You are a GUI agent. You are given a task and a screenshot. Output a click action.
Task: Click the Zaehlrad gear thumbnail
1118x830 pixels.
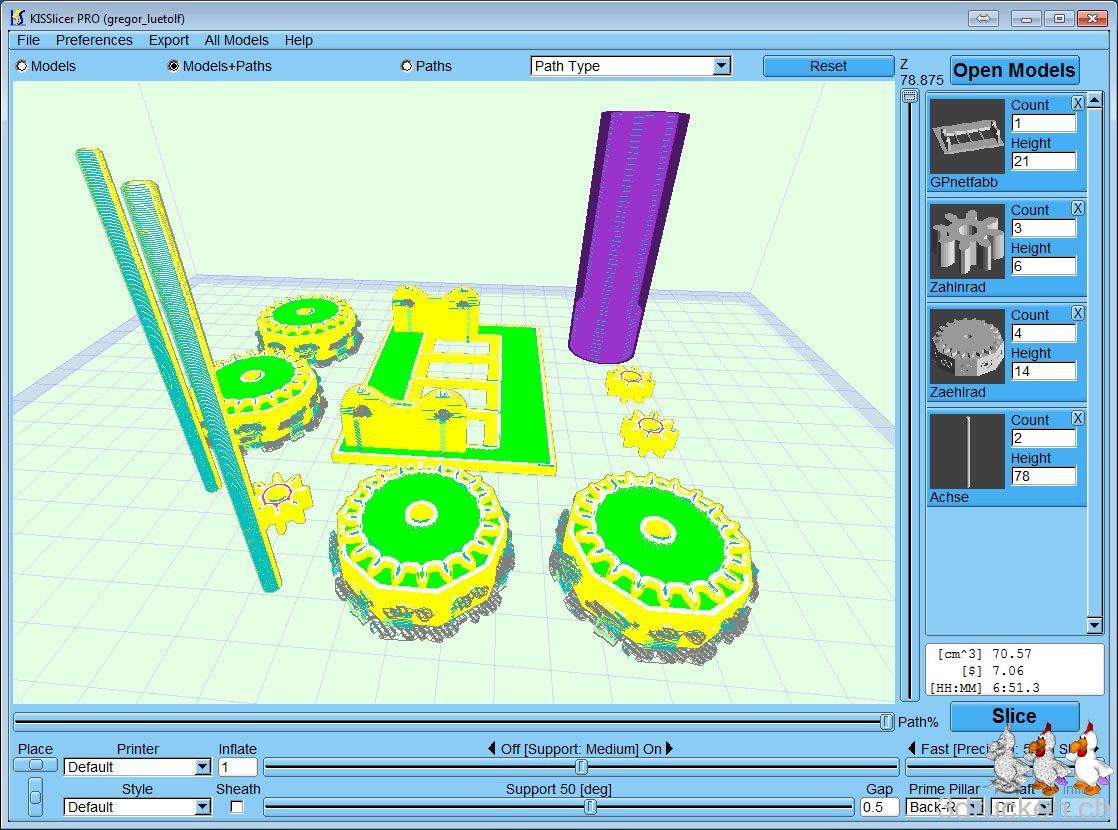pos(967,346)
